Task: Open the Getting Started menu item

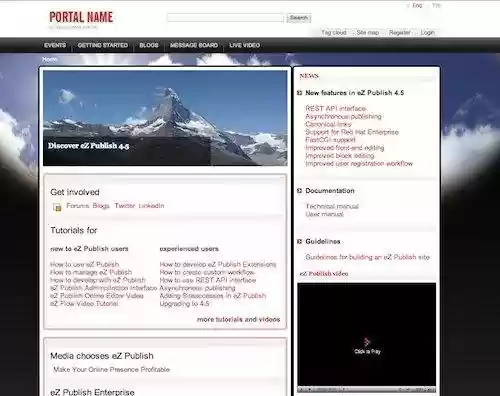Action: 103,45
